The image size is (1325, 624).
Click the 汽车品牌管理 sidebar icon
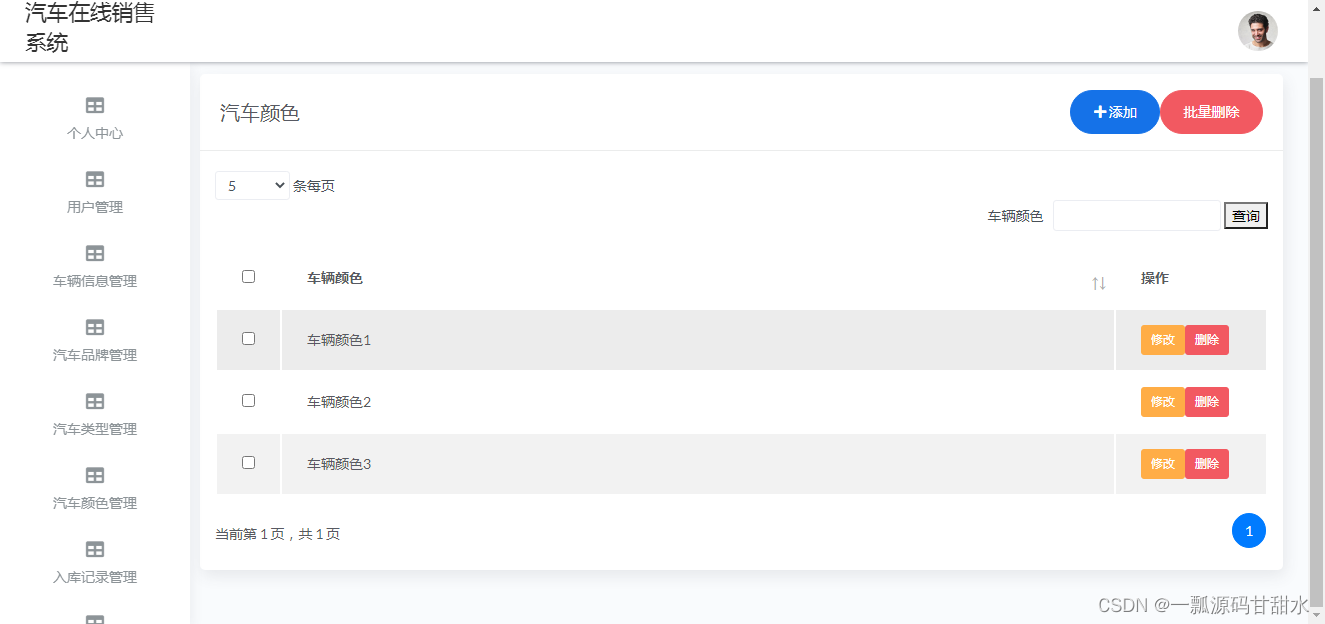pos(95,327)
